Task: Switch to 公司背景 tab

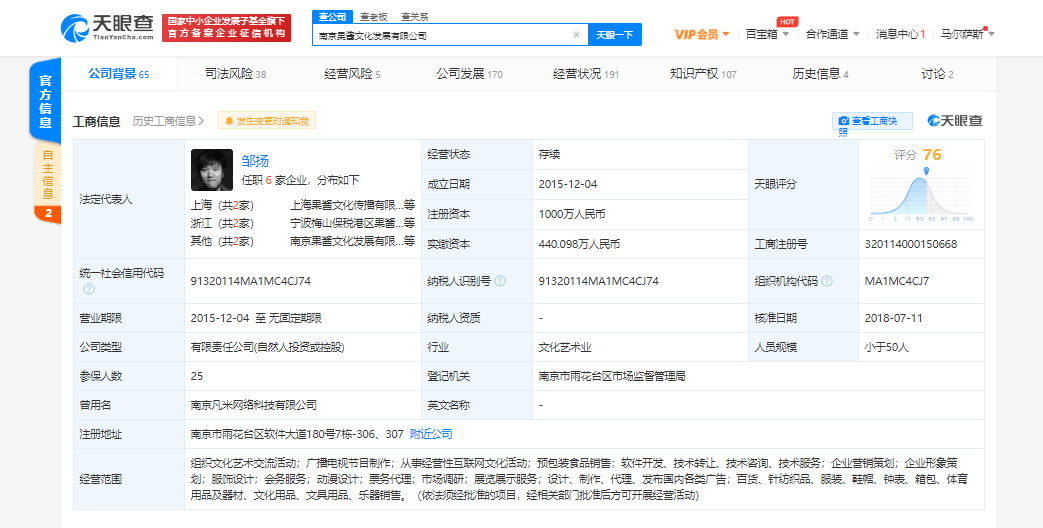Action: tap(118, 74)
